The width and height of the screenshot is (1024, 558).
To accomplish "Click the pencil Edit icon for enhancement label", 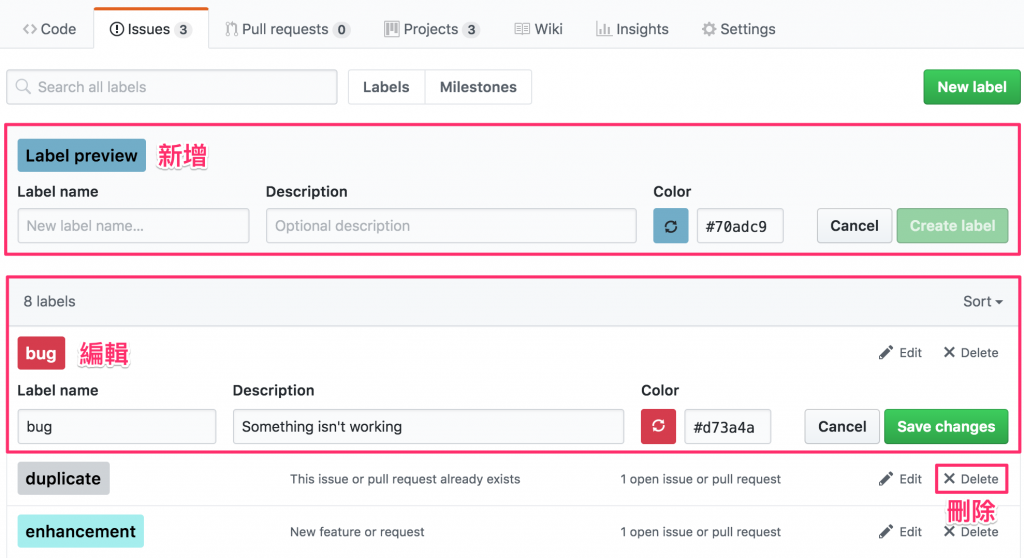I will click(886, 531).
